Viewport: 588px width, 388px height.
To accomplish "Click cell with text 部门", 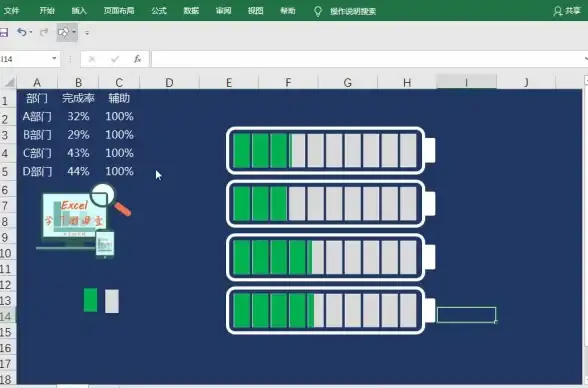I will (x=37, y=98).
